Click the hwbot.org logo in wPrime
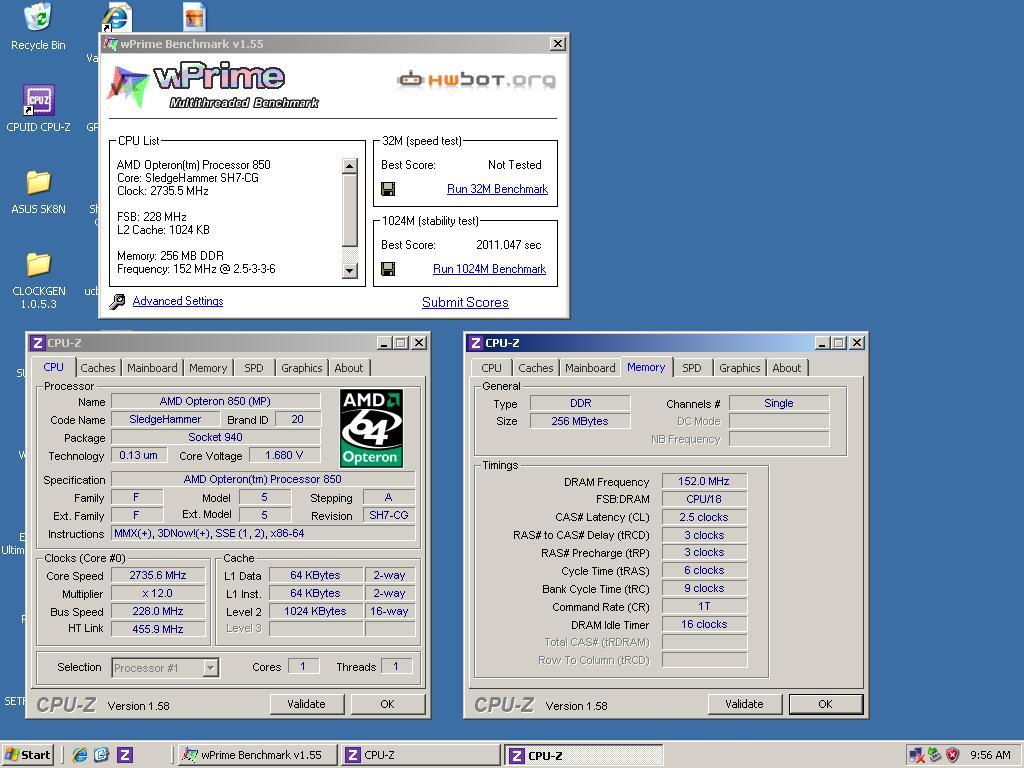Screen dimensions: 1024x768 [476, 80]
